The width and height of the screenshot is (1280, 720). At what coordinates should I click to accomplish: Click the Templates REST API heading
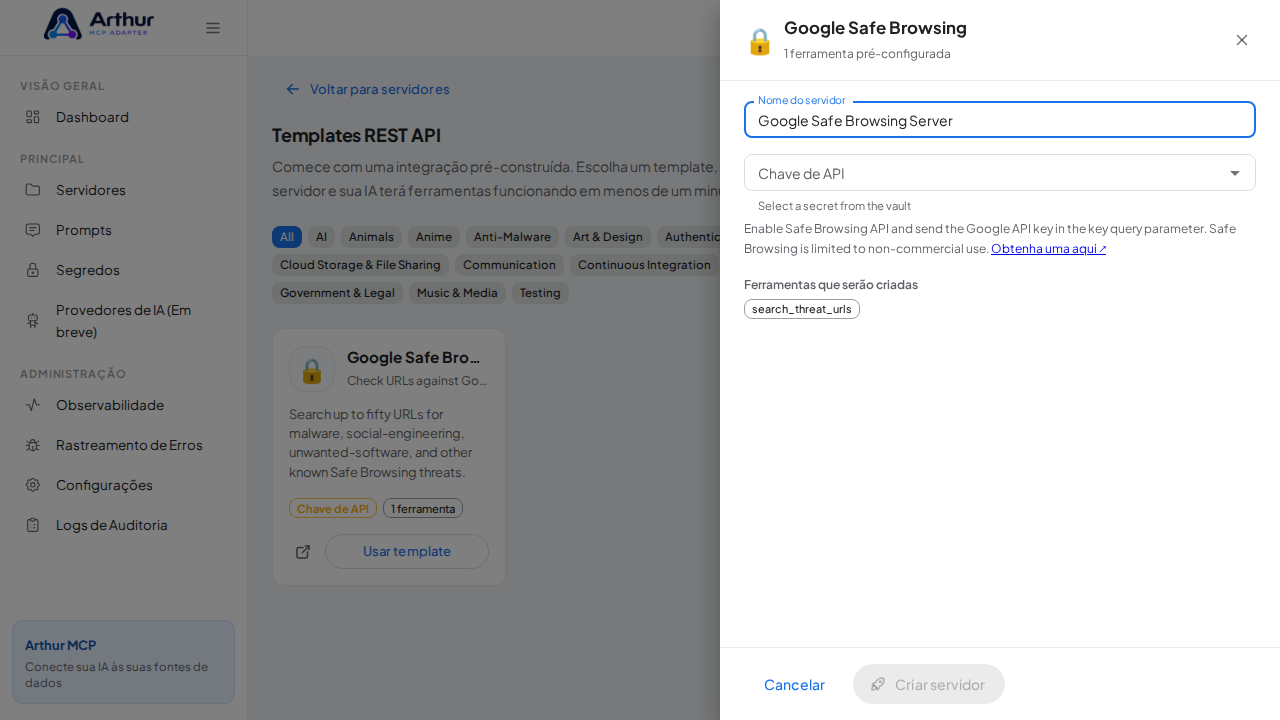point(356,135)
